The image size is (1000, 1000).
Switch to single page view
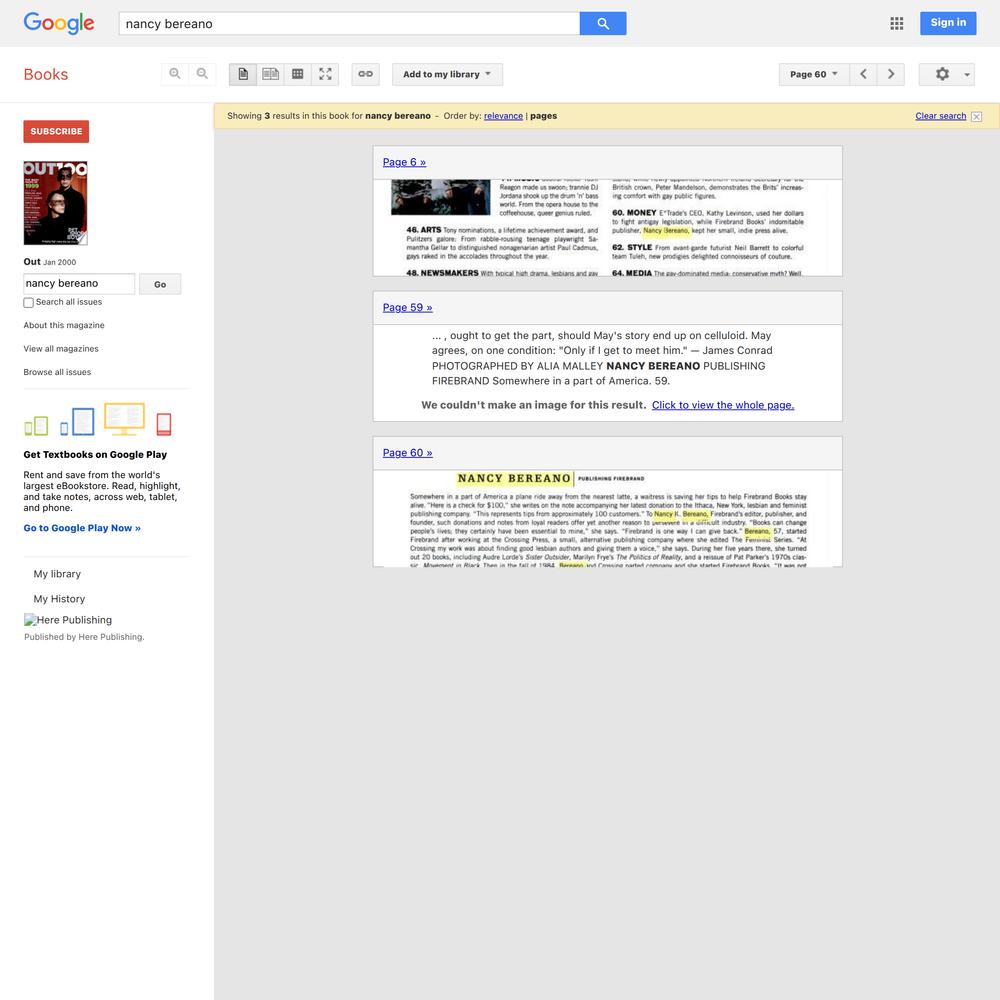tap(243, 74)
